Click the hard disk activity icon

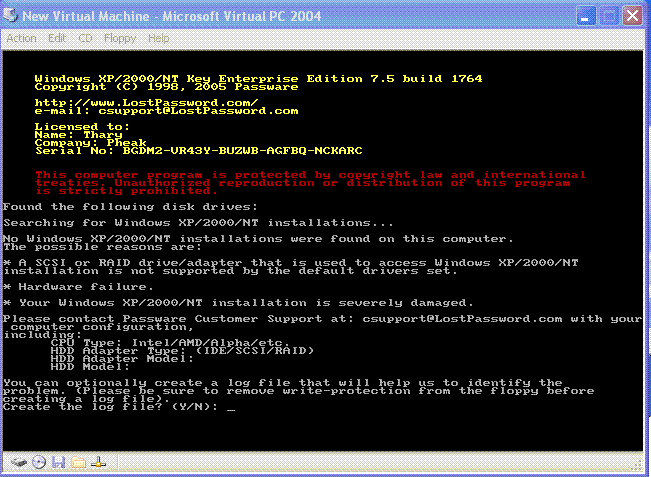coord(19,462)
